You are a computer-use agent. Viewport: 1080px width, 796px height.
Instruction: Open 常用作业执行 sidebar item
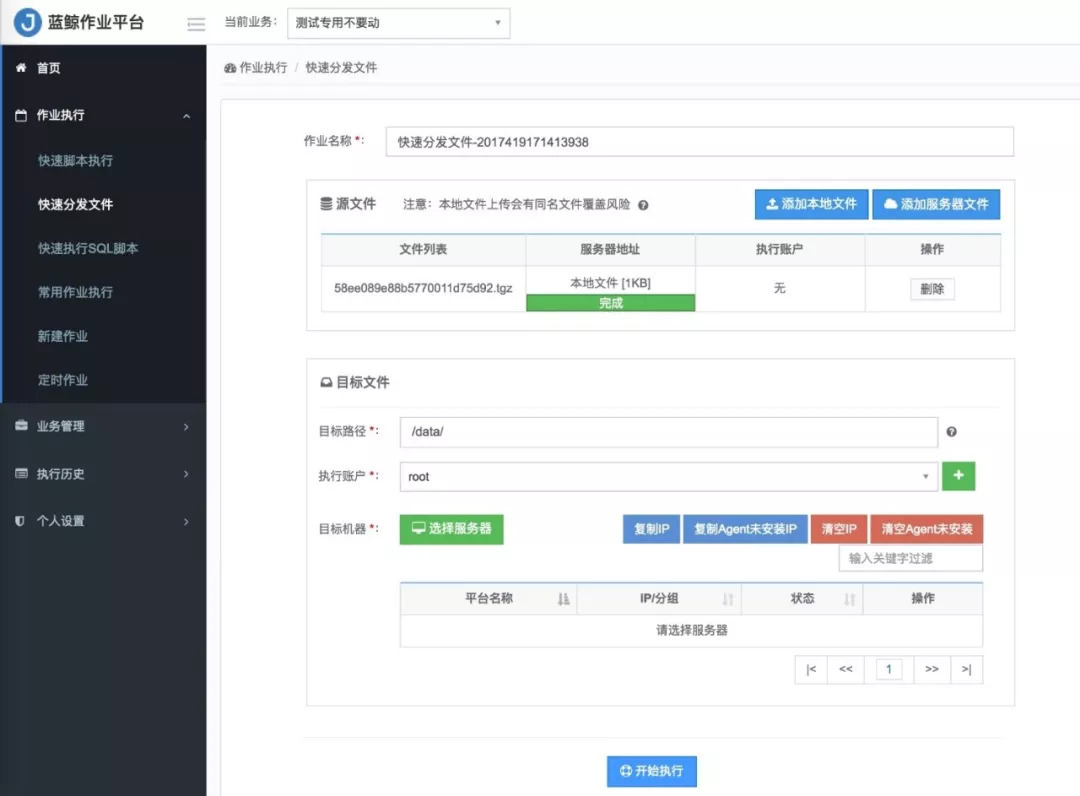(x=75, y=292)
